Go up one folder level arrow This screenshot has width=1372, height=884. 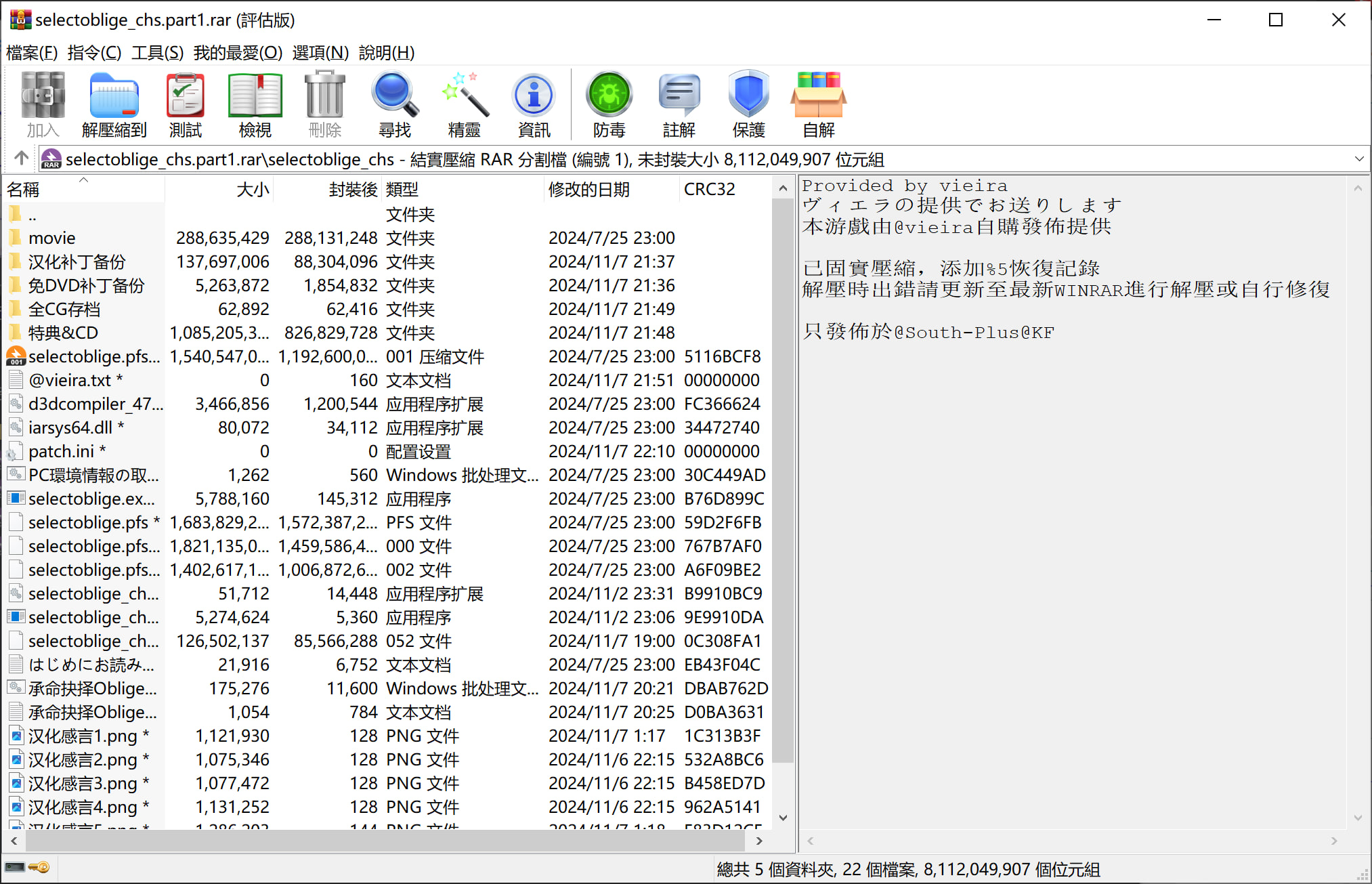[21, 159]
